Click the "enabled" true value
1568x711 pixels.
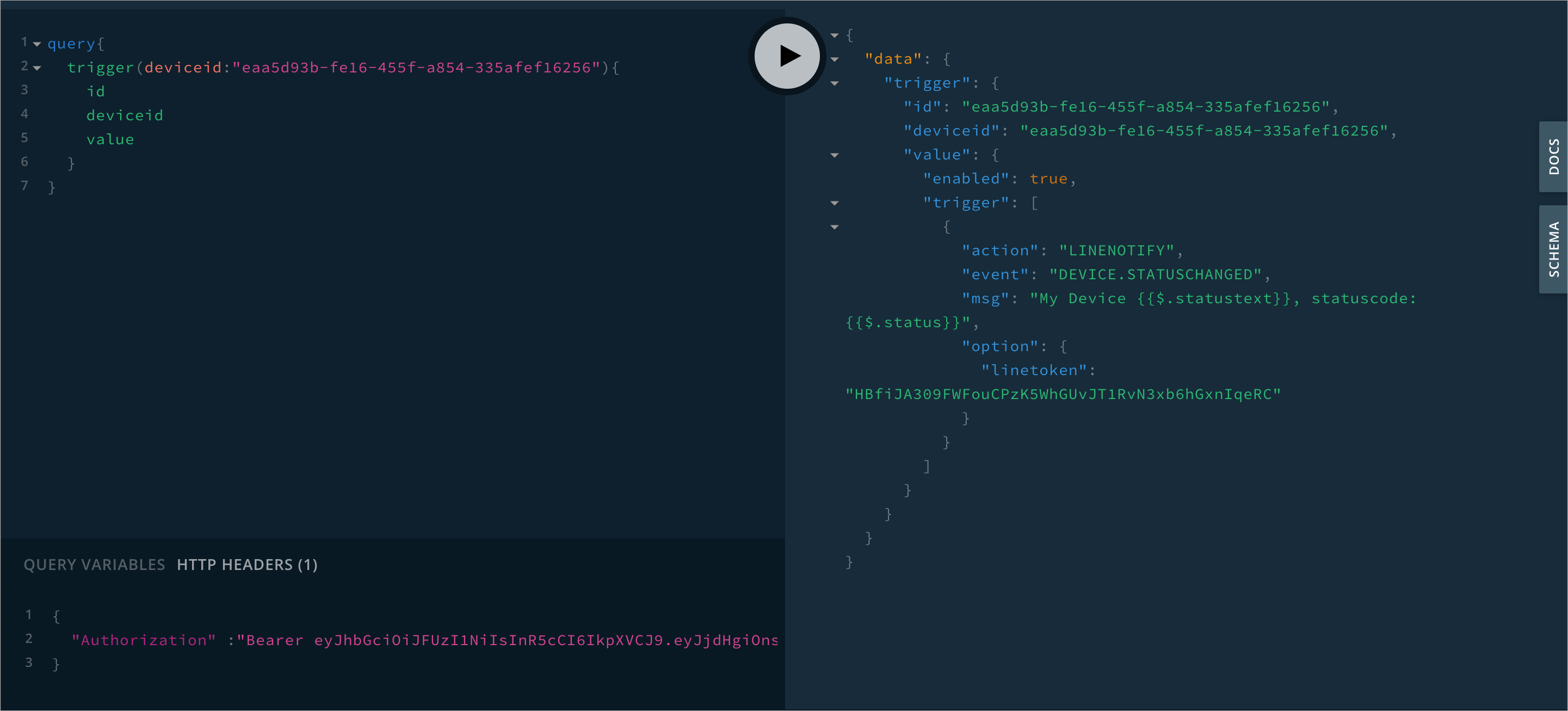coord(1048,179)
